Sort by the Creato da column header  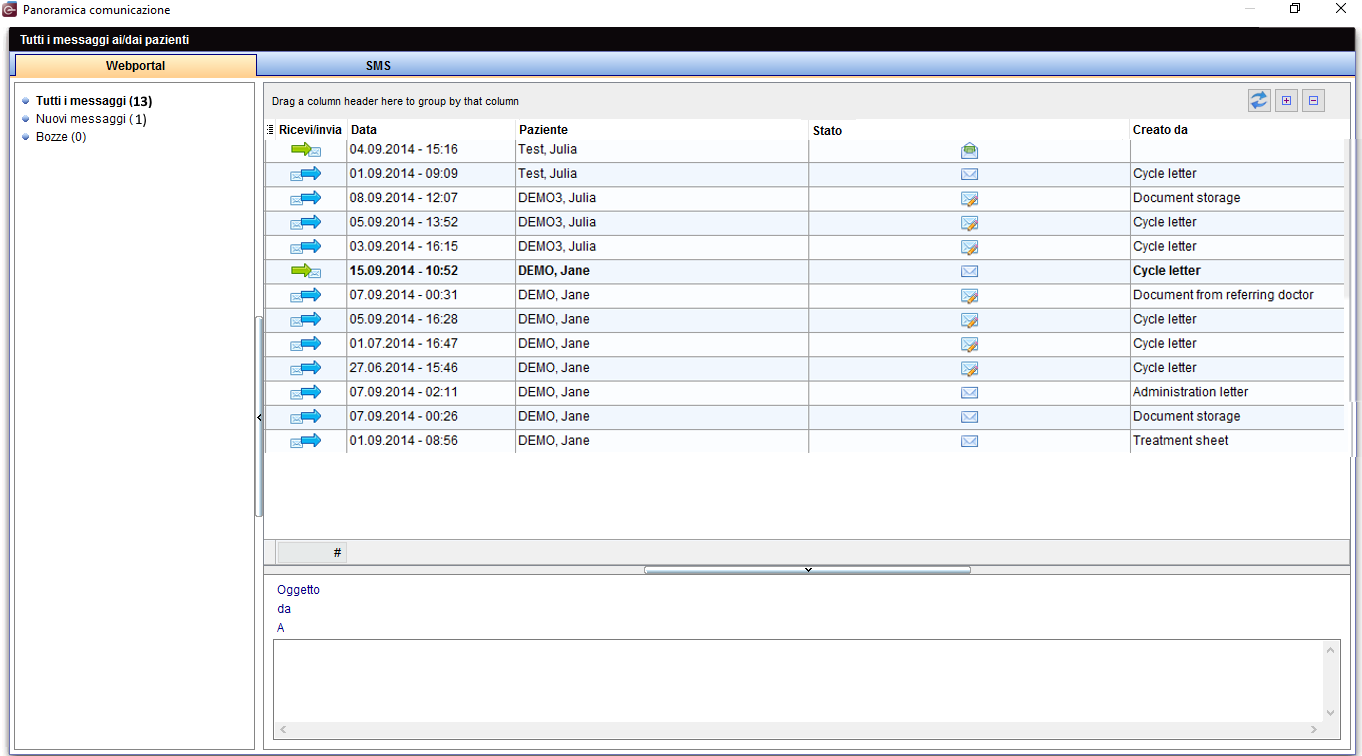click(x=1236, y=130)
